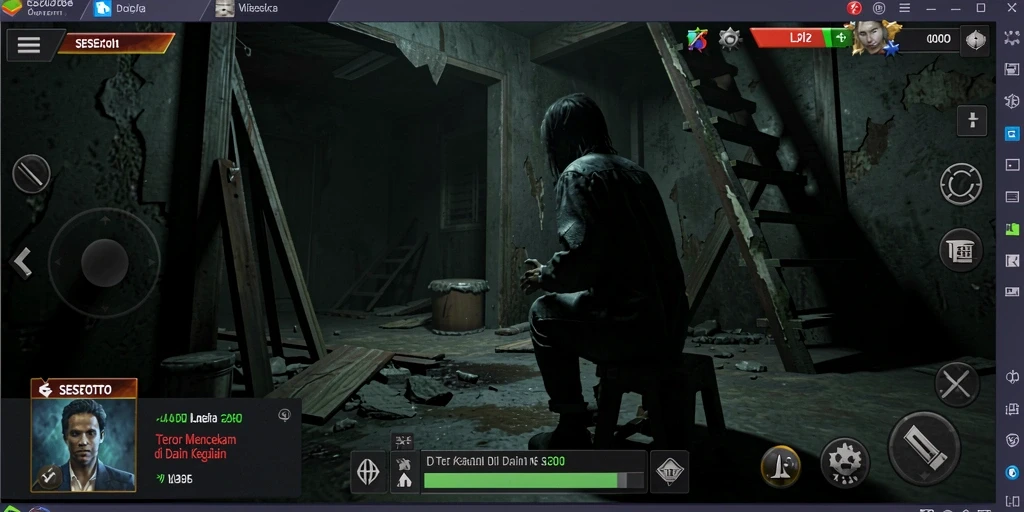Click the red Lv12 health bar
1024x512 pixels.
pos(788,39)
